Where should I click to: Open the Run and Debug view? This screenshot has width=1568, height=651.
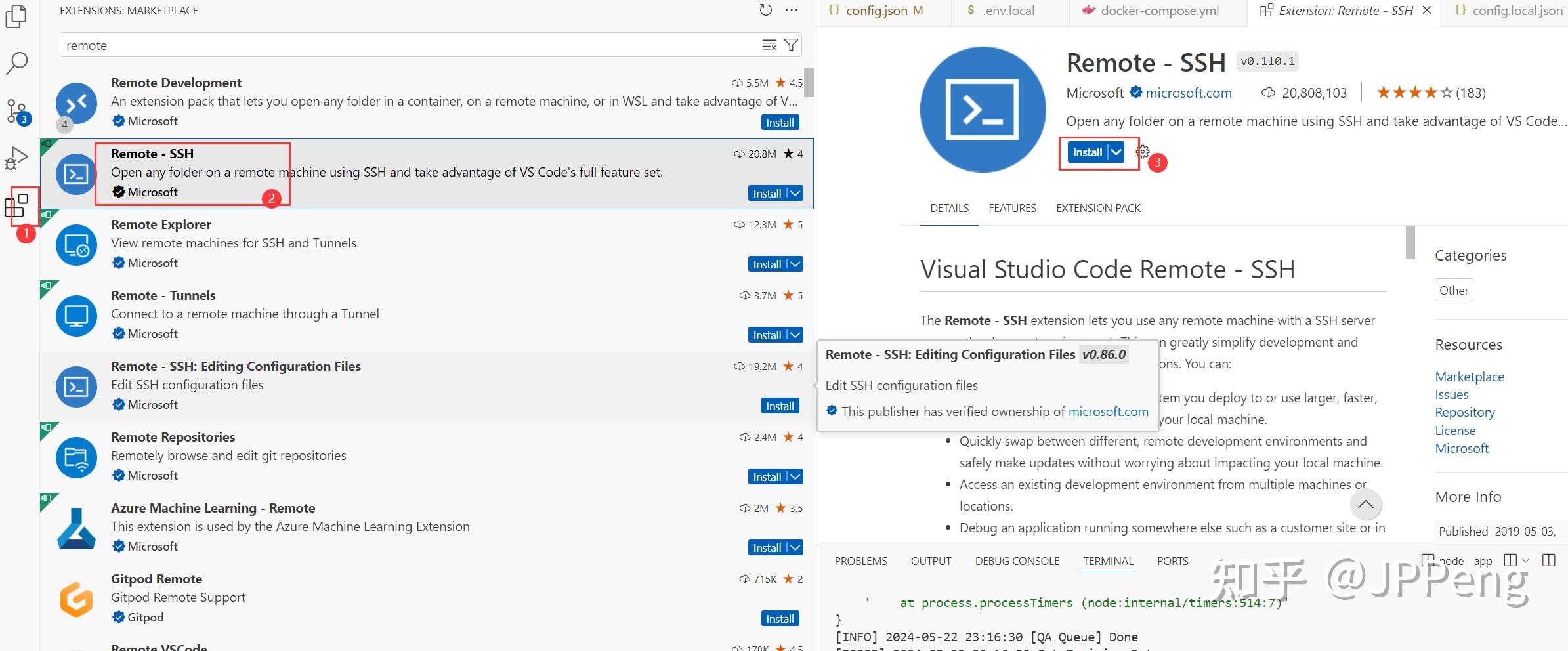16,158
